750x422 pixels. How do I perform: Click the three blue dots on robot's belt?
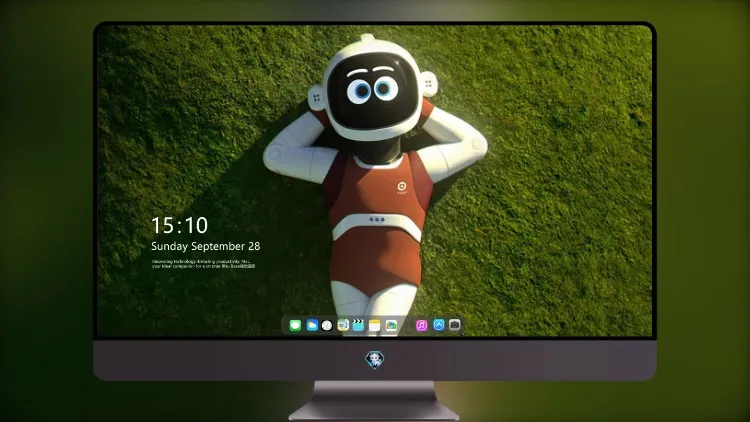[x=377, y=219]
